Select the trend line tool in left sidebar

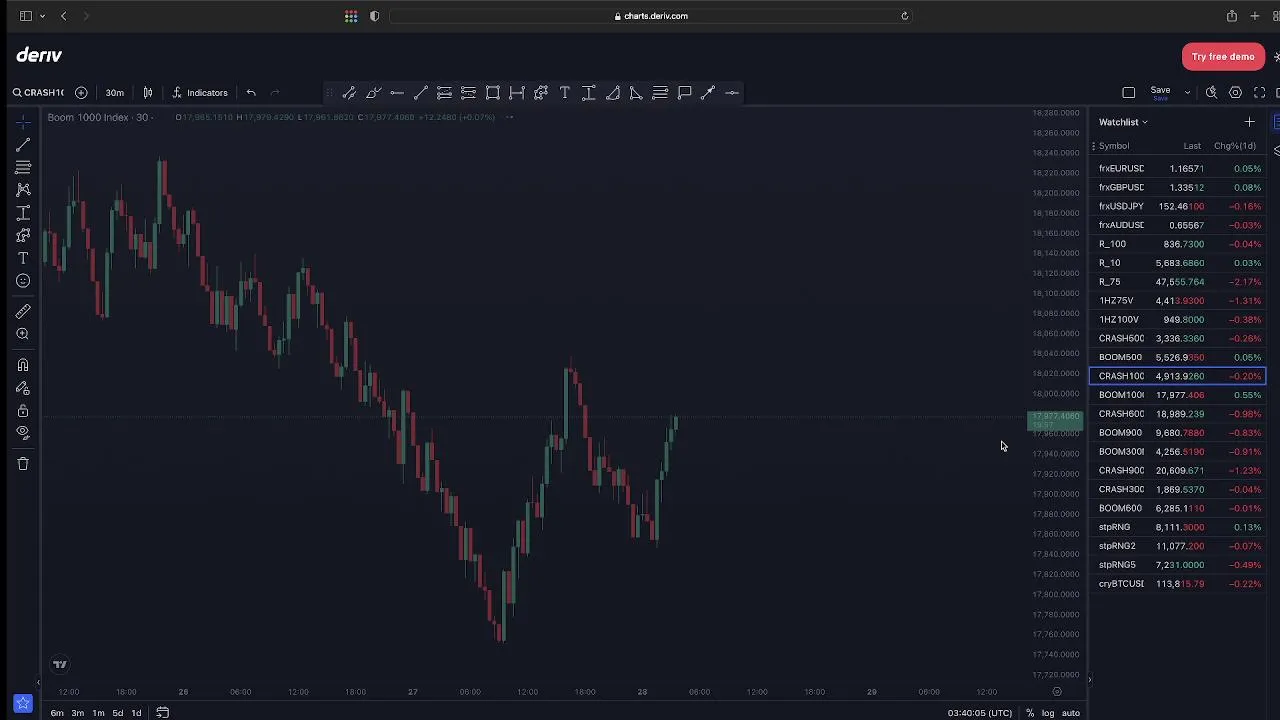(x=23, y=145)
